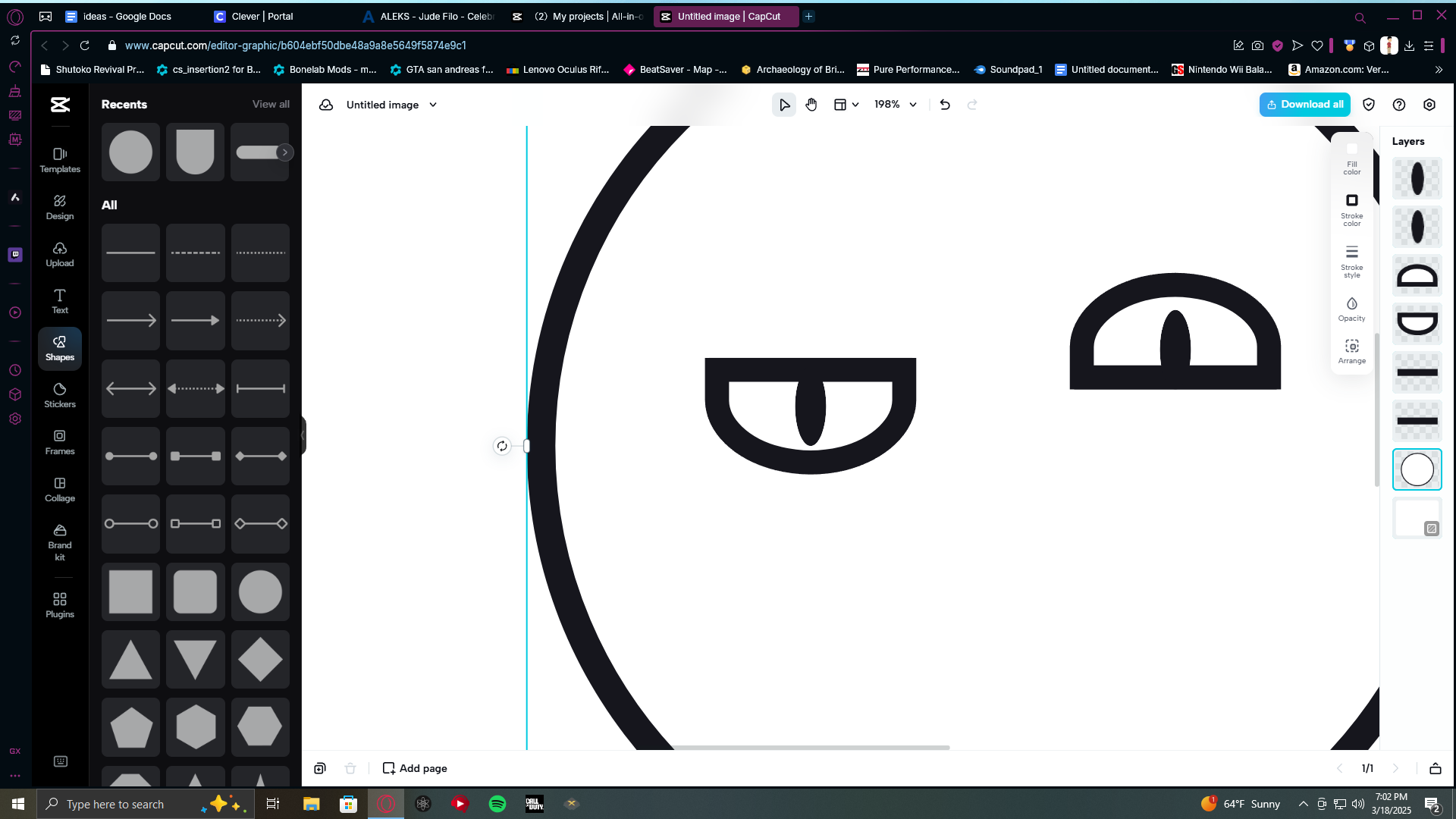This screenshot has height=819, width=1456.
Task: Click Add page button
Action: pos(415,768)
